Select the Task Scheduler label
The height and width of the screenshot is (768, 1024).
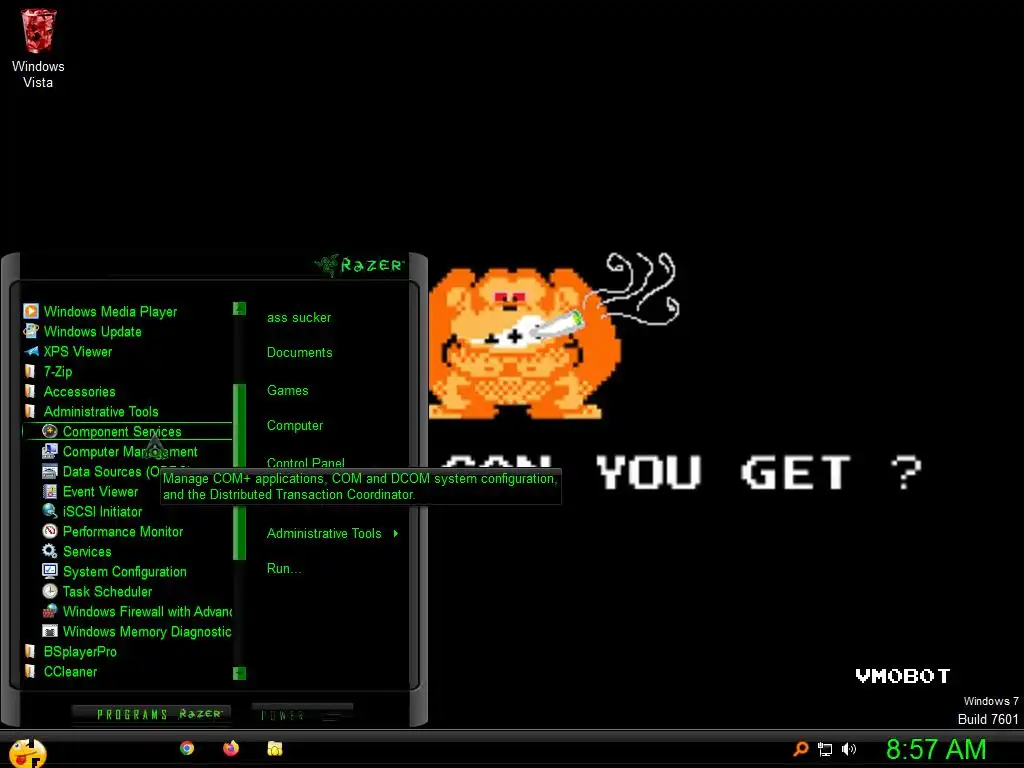click(x=108, y=591)
